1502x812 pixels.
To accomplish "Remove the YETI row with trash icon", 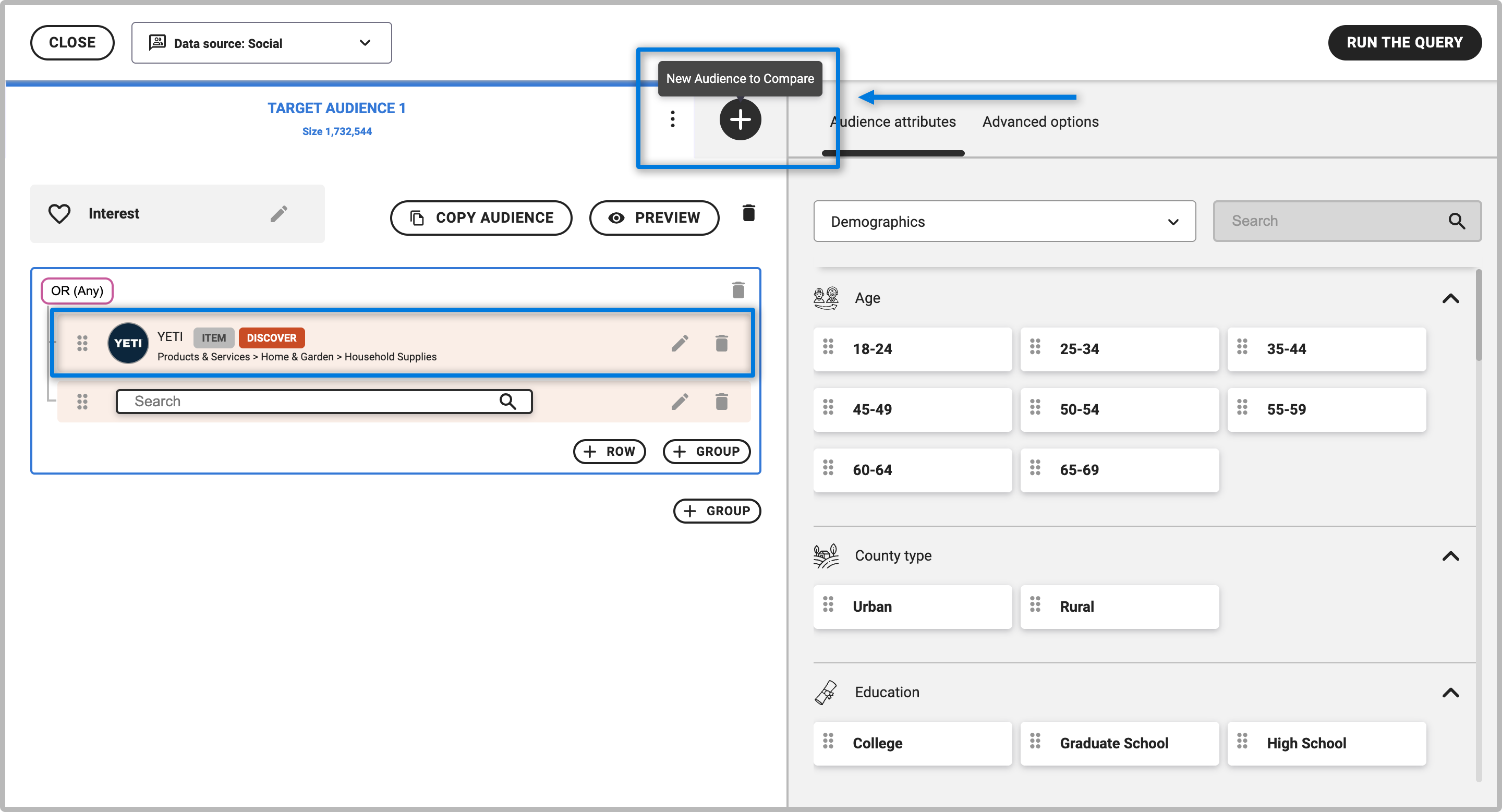I will 721,343.
